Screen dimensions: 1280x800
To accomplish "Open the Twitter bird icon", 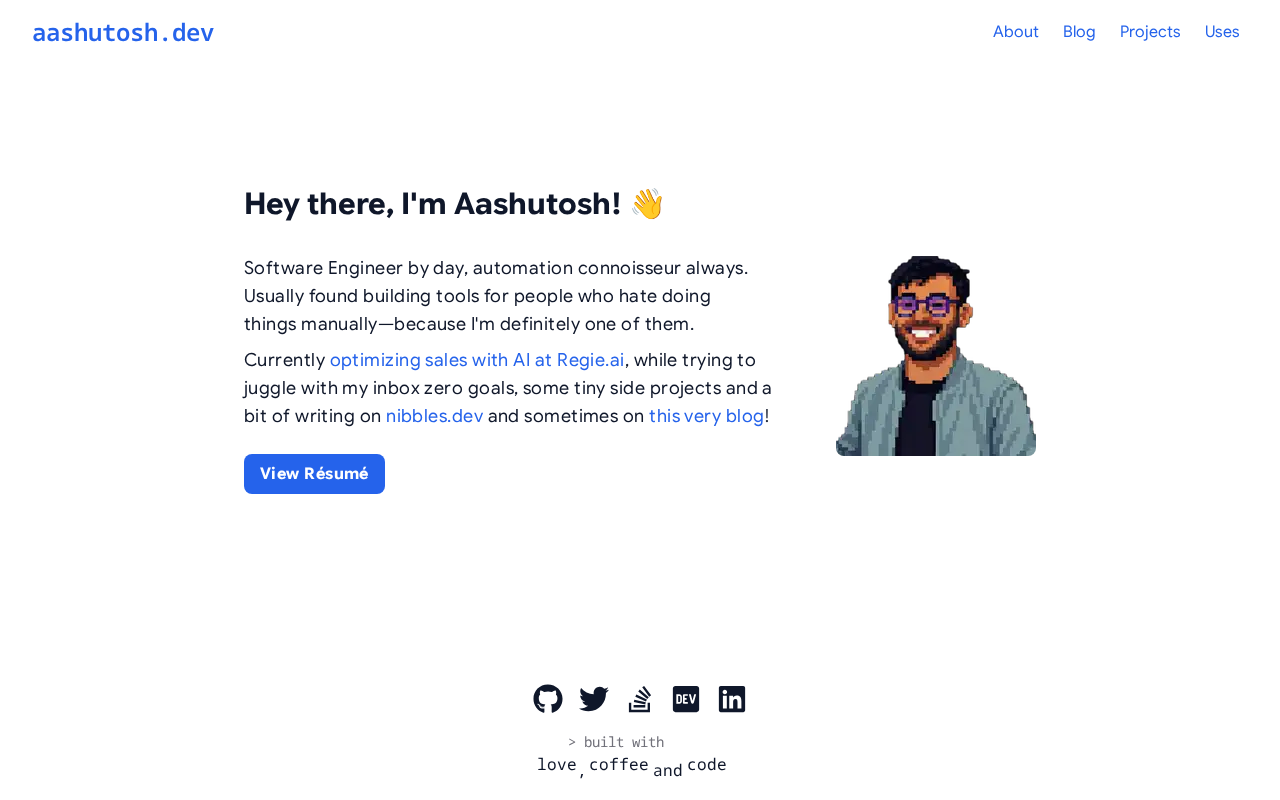I will [x=594, y=699].
